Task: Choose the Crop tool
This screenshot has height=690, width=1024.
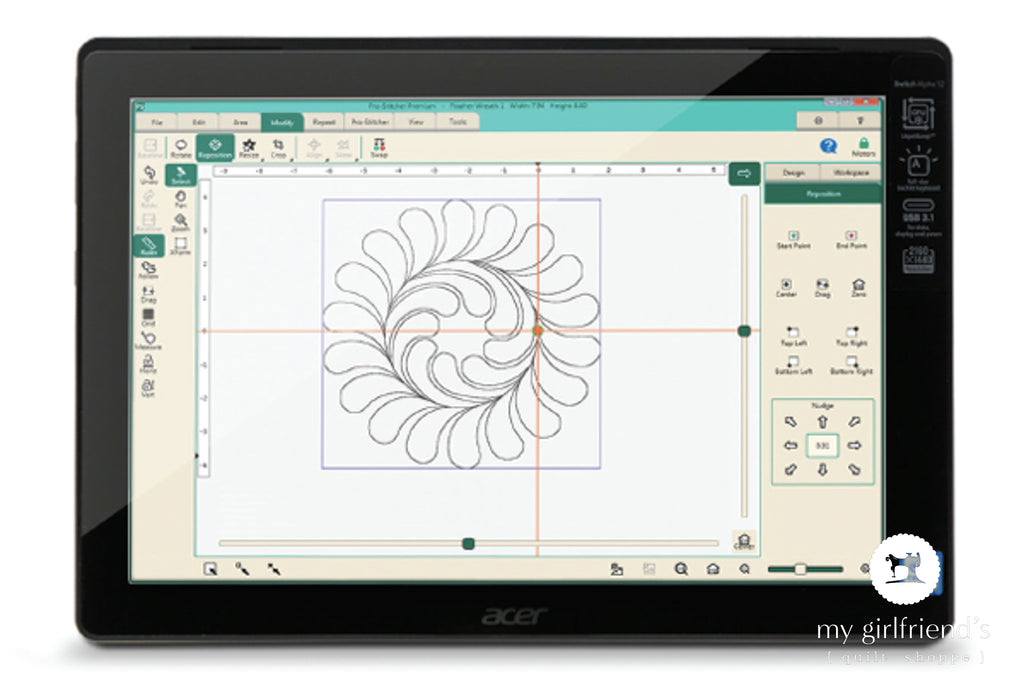Action: [x=279, y=148]
